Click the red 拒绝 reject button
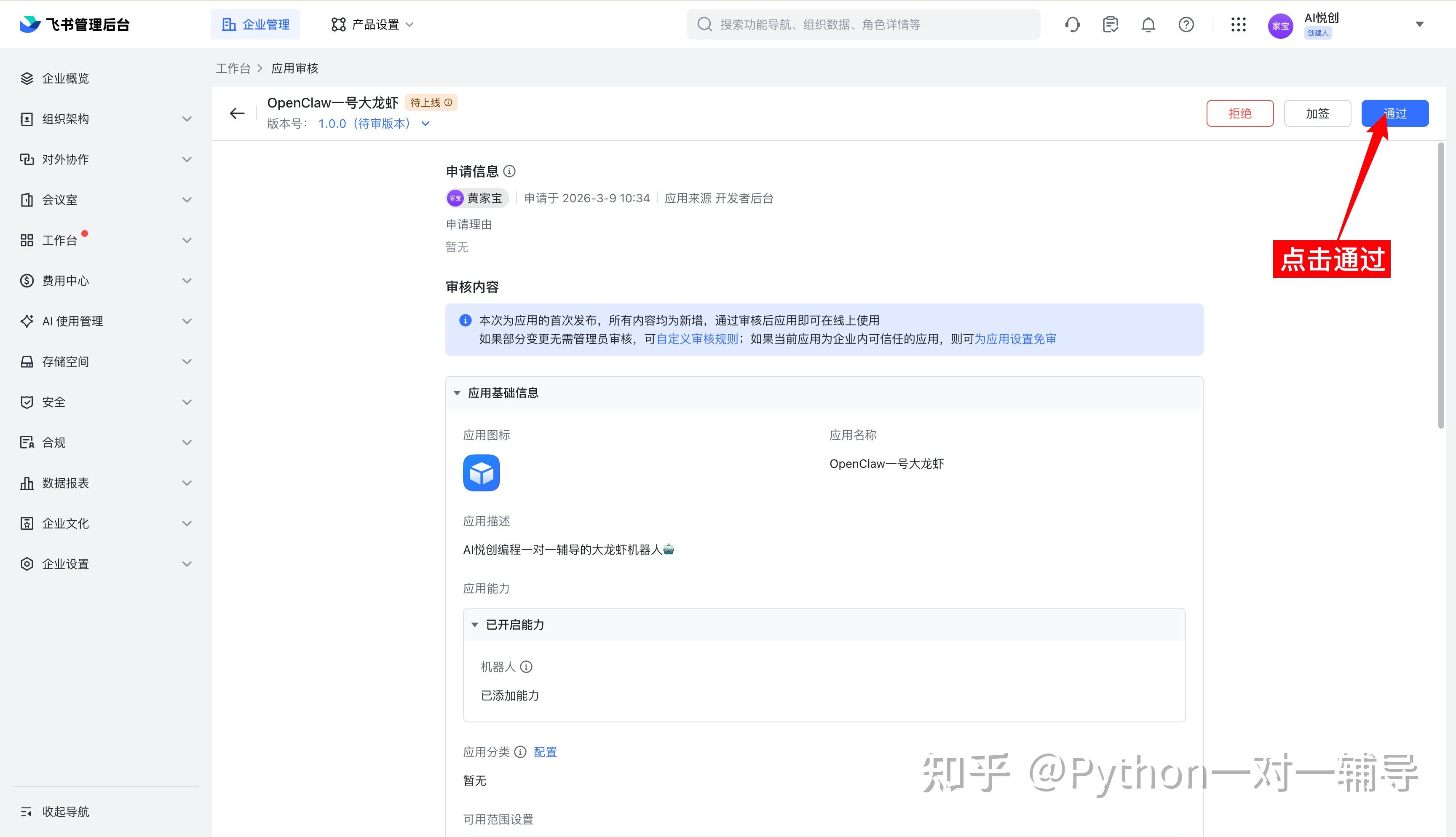The height and width of the screenshot is (837, 1456). (1239, 113)
